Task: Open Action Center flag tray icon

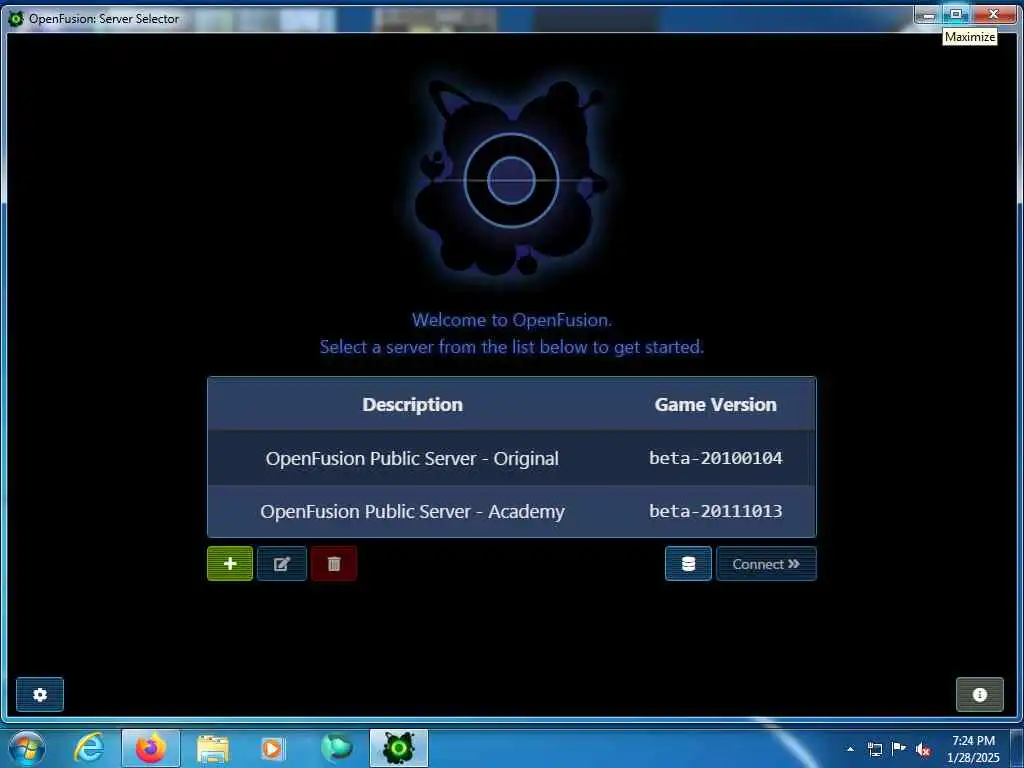Action: point(899,749)
